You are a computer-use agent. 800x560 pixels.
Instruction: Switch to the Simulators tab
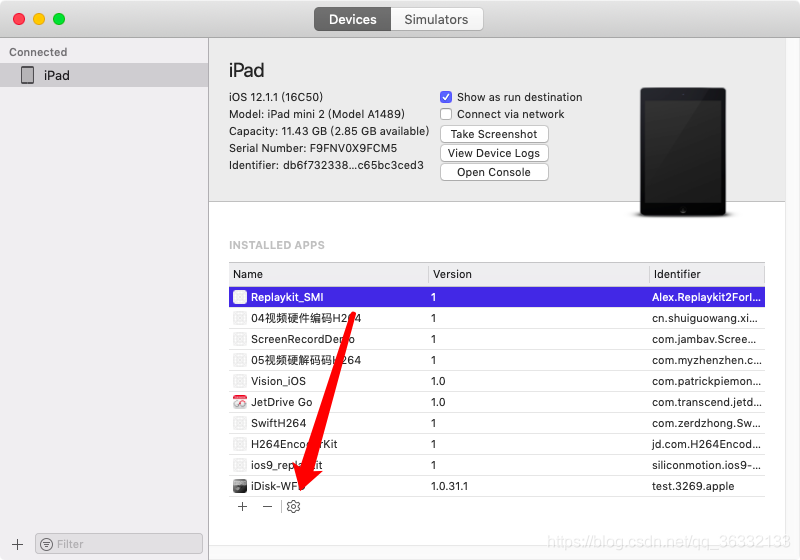[x=436, y=19]
